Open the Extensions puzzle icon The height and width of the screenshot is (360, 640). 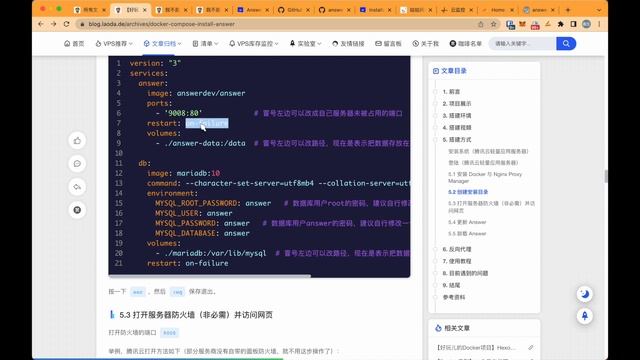coord(560,24)
